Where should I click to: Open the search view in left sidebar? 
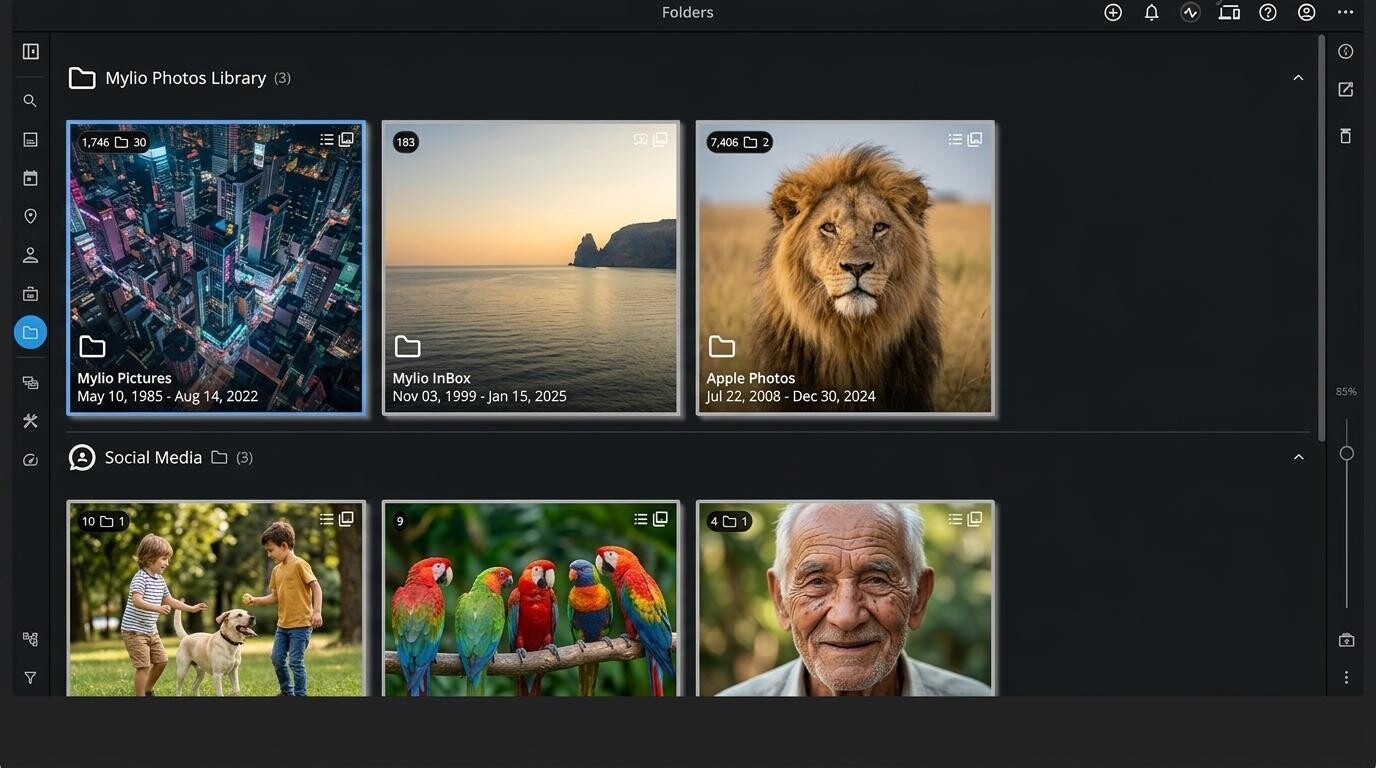pos(30,101)
